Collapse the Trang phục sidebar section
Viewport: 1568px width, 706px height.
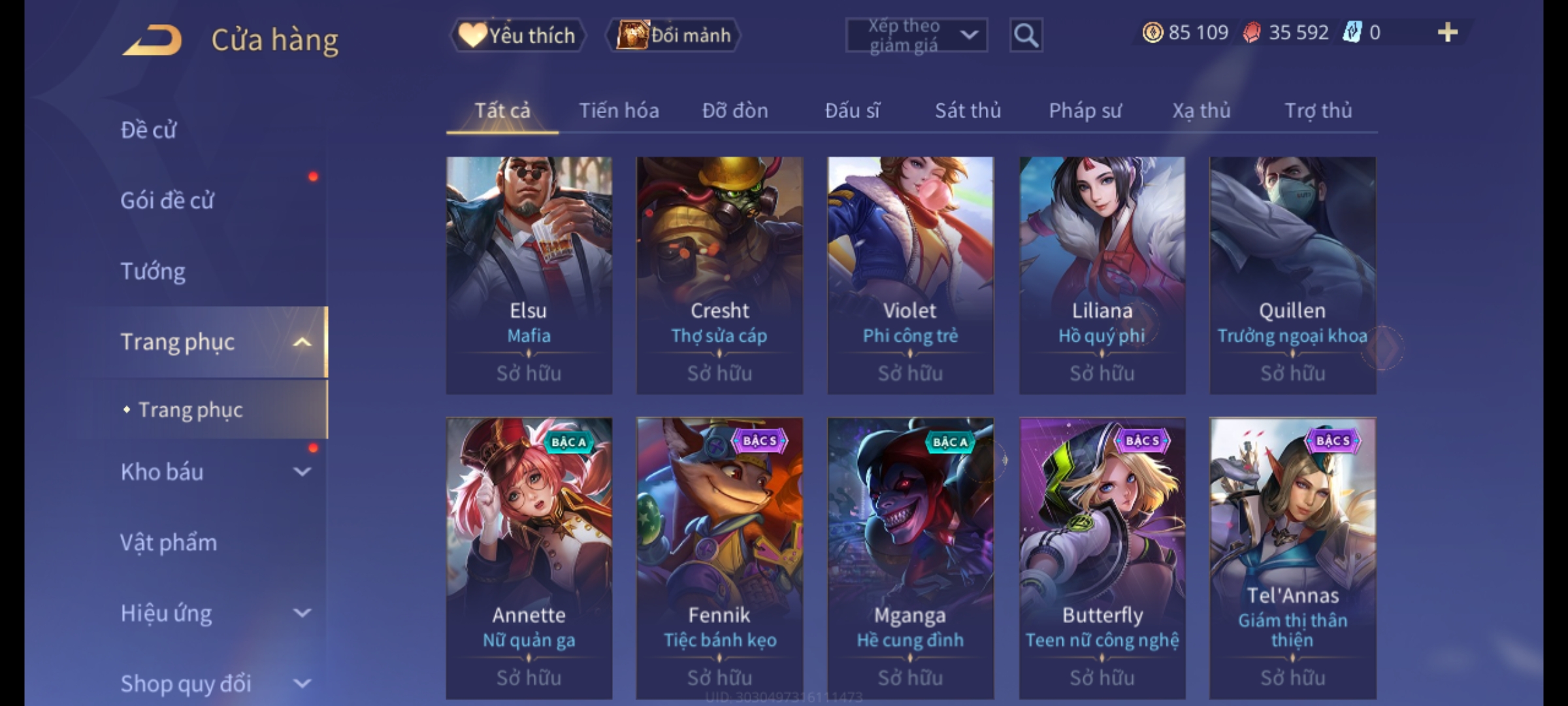302,342
